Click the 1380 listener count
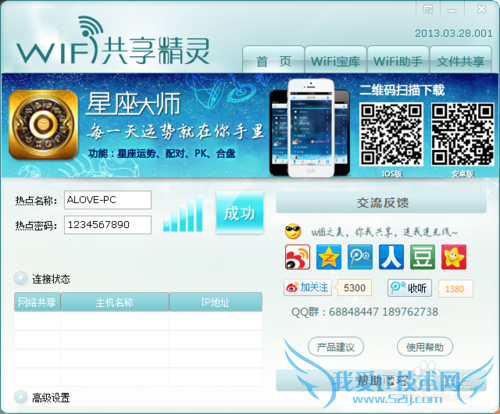The width and height of the screenshot is (500, 414). pos(455,289)
